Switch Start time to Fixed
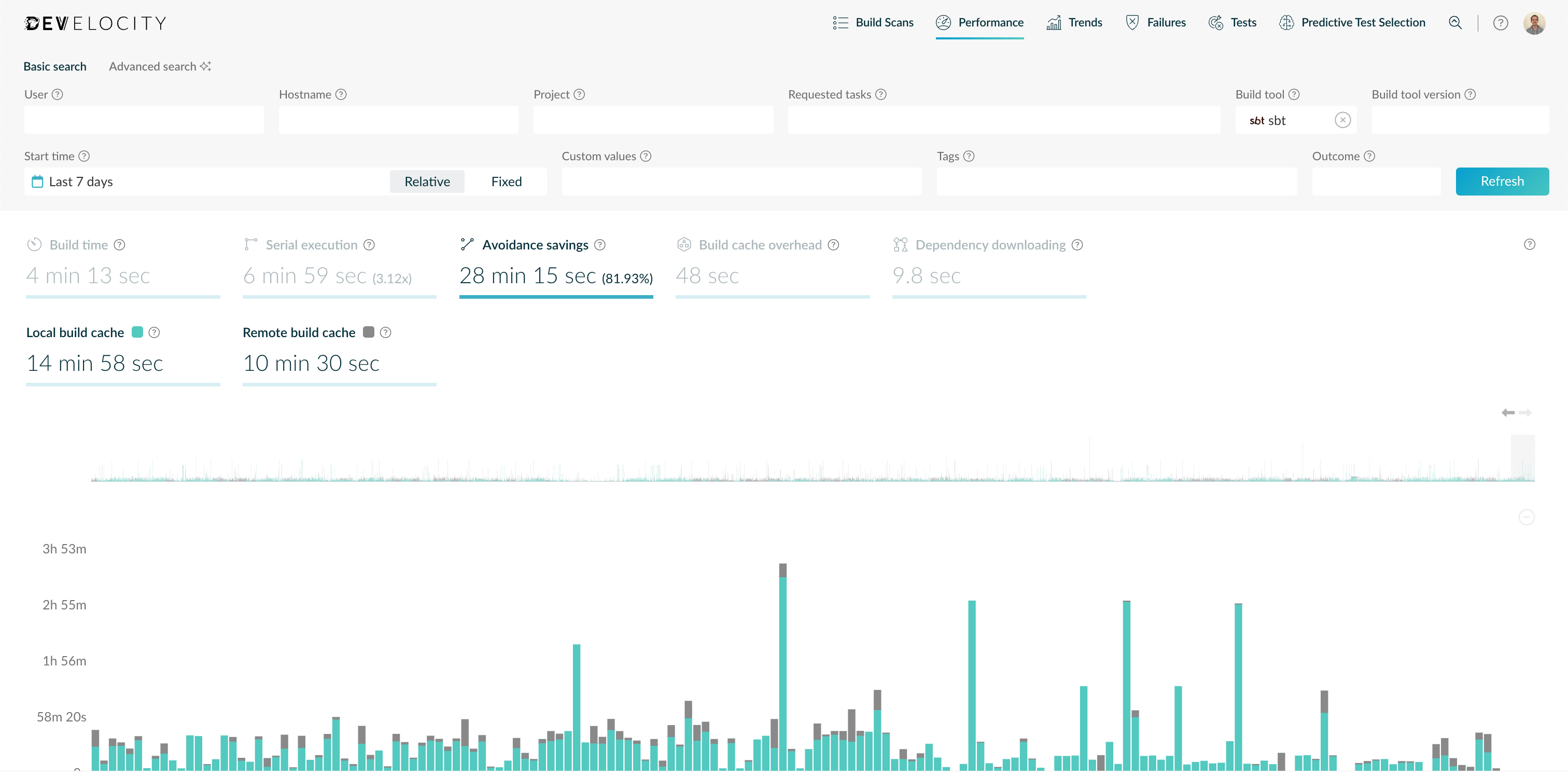1568x778 pixels. point(507,181)
